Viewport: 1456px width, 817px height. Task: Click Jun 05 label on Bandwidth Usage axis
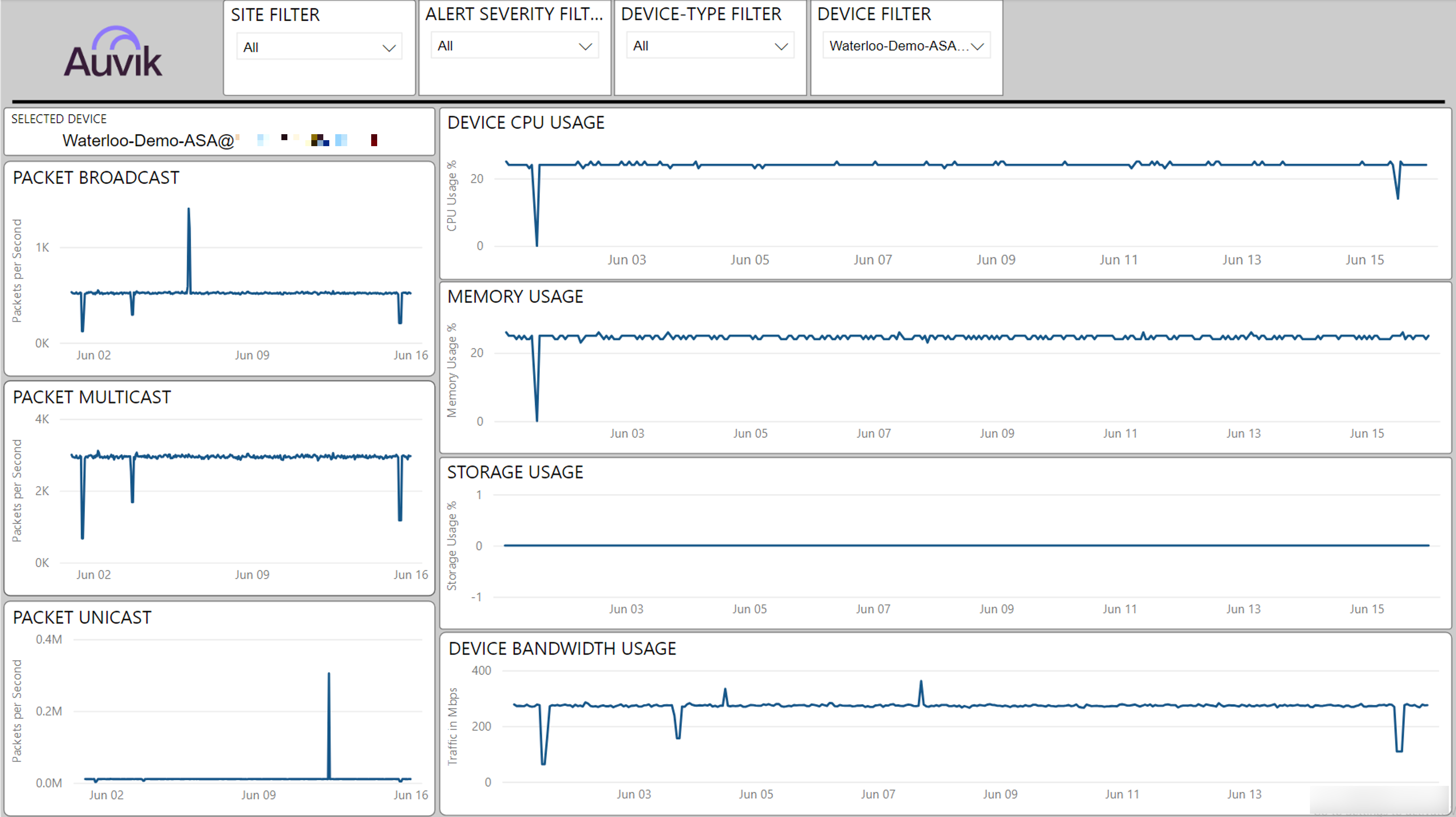pyautogui.click(x=756, y=794)
